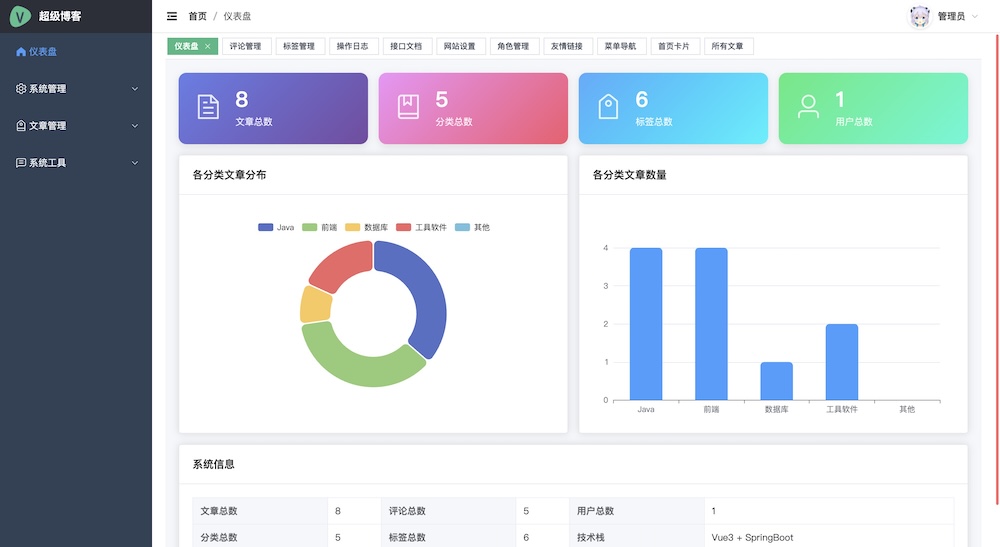Click the 超级博客 site title

(60, 16)
